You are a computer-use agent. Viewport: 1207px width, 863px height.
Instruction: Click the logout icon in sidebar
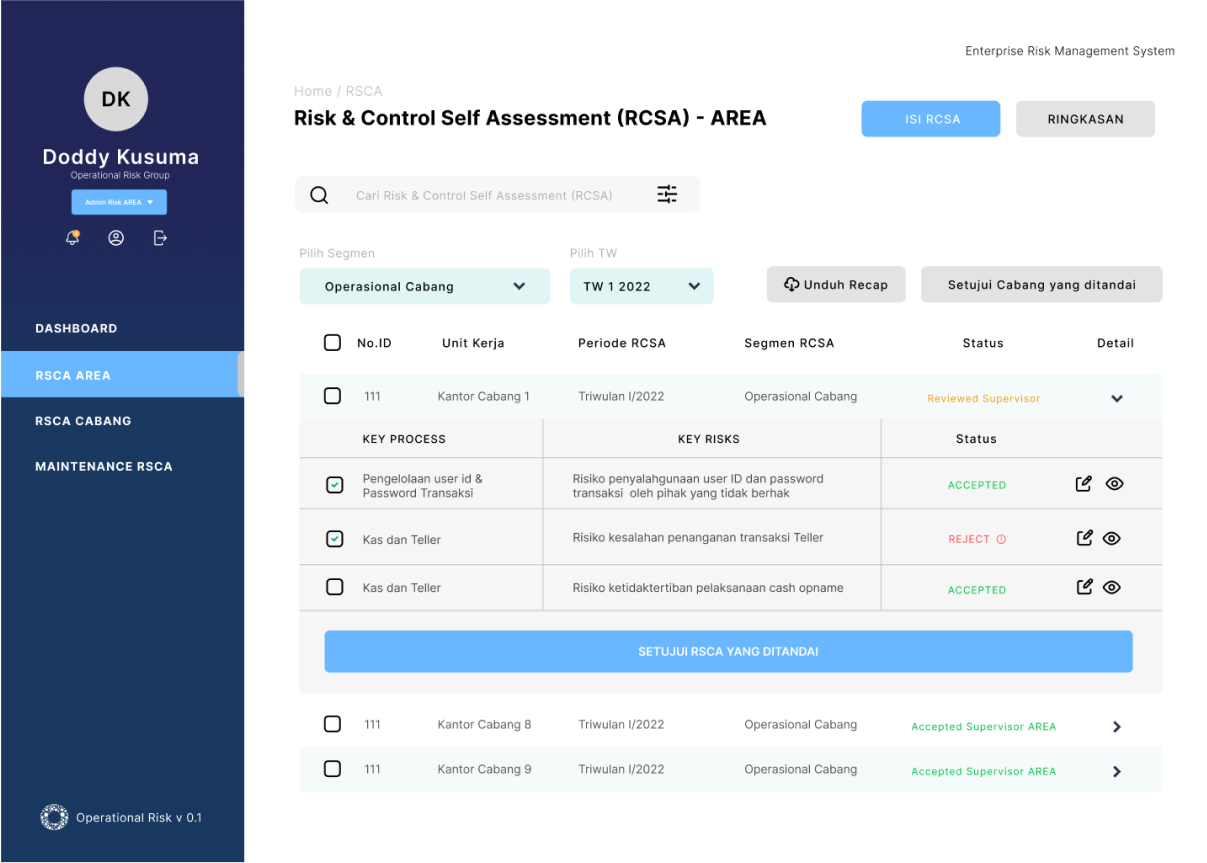pyautogui.click(x=160, y=238)
